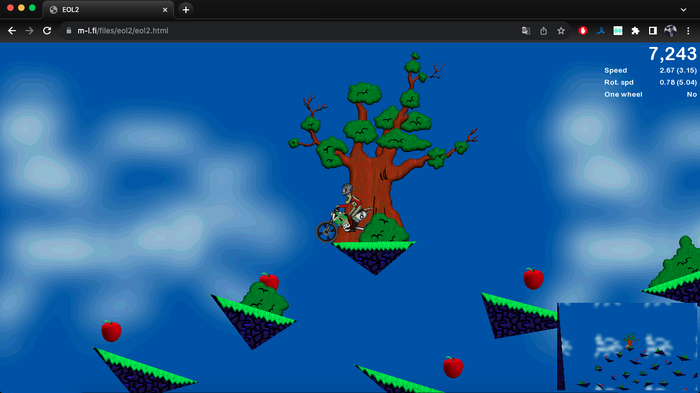
Task: Click the red apple near the minimap
Action: 533,279
